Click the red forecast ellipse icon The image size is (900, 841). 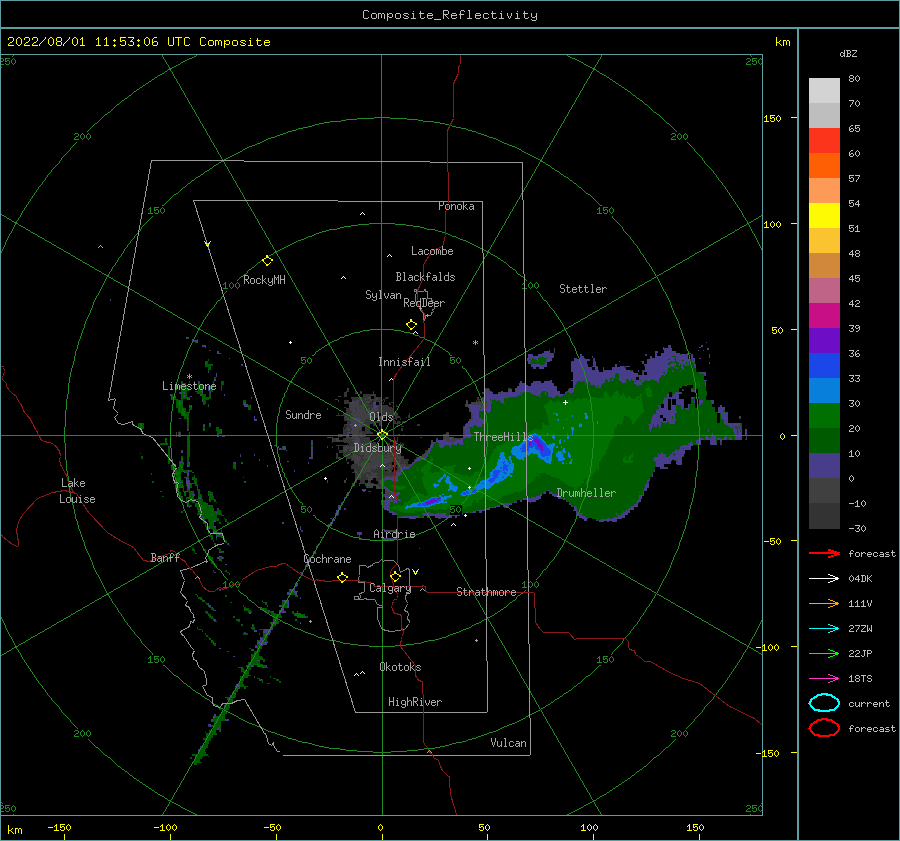[x=824, y=727]
